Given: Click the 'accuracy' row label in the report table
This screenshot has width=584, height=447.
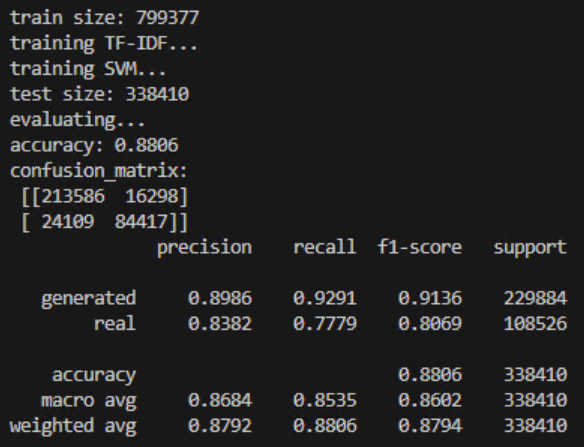Looking at the screenshot, I should (94, 375).
